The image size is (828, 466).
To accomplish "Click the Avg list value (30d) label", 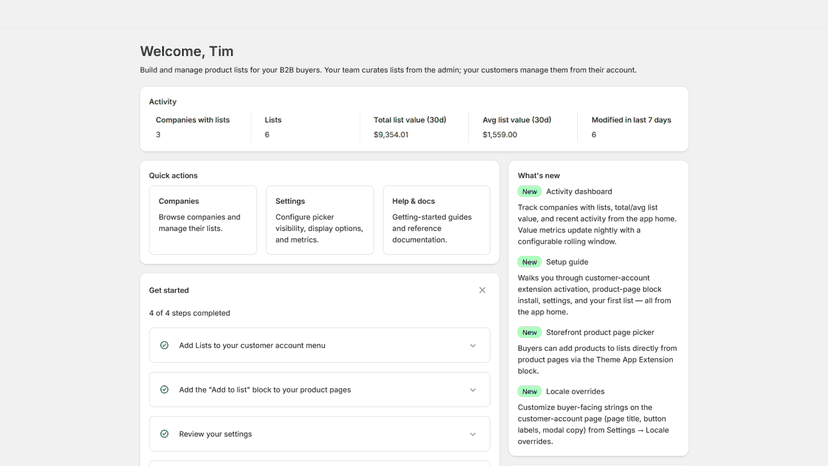I will 517,120.
